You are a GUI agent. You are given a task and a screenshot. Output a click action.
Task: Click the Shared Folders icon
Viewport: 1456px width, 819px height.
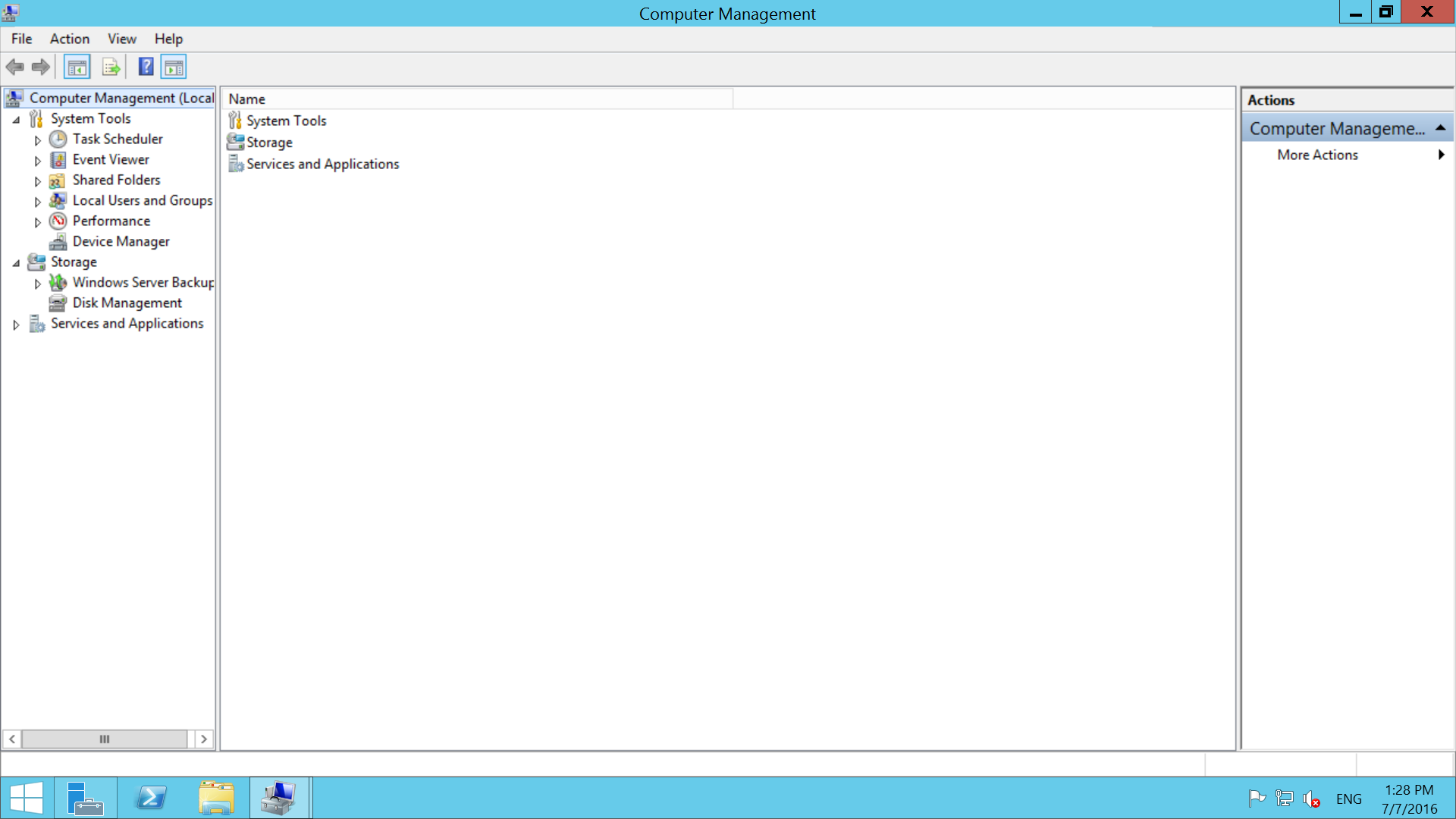pyautogui.click(x=57, y=180)
